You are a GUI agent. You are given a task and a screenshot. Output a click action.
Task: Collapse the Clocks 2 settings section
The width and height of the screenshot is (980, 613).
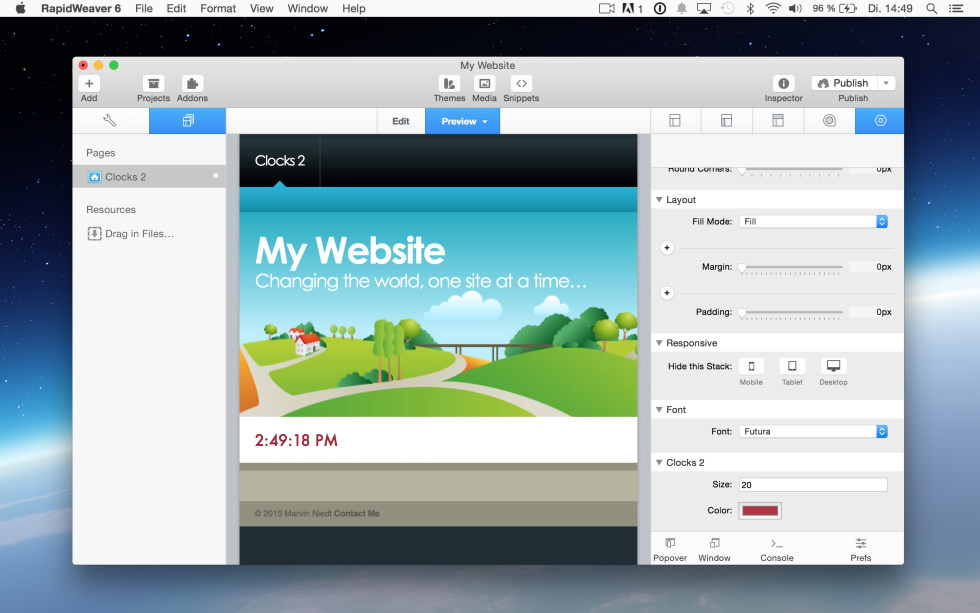click(x=659, y=462)
